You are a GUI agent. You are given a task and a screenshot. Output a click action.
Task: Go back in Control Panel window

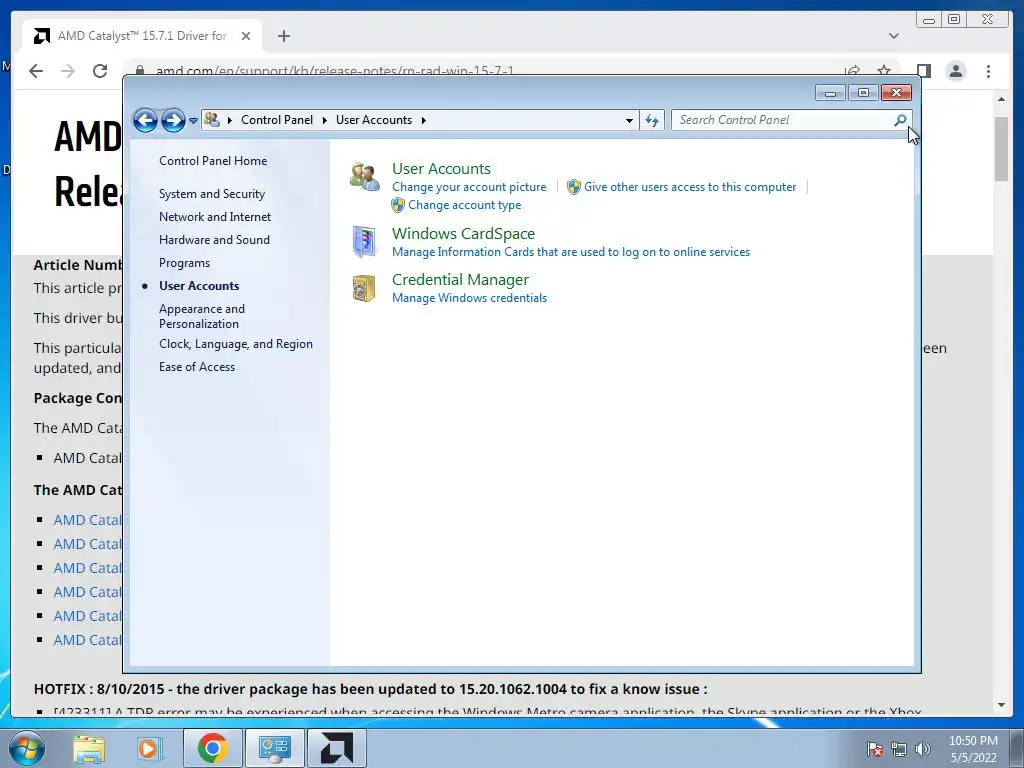tap(145, 120)
